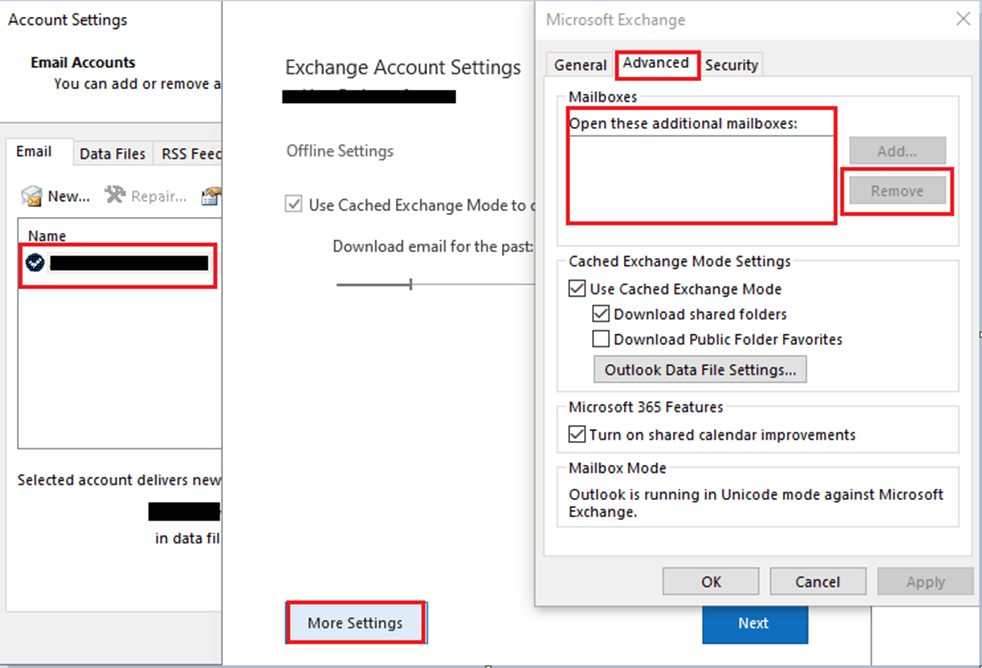Enable Download Public Folder Favorites
Screen dimensions: 982x668
click(x=601, y=339)
